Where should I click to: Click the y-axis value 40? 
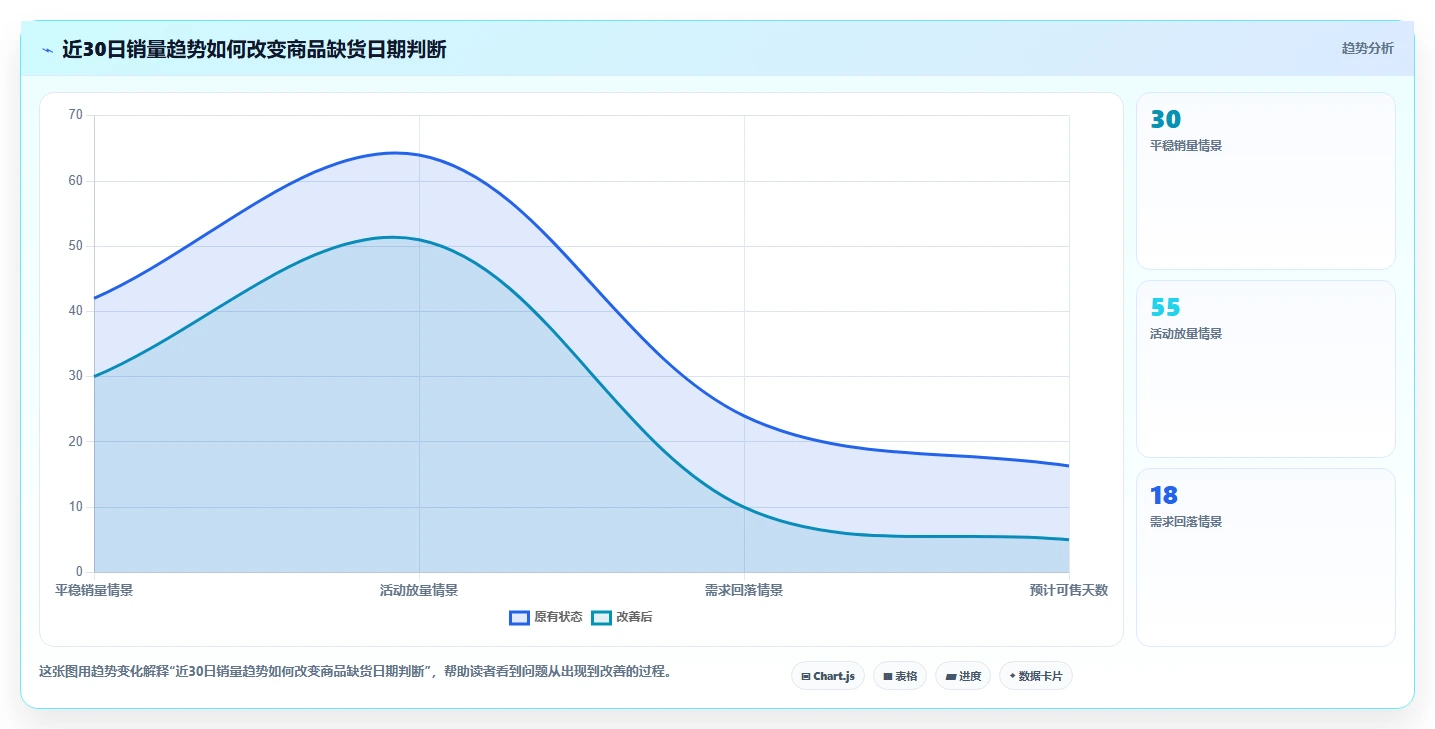click(76, 311)
